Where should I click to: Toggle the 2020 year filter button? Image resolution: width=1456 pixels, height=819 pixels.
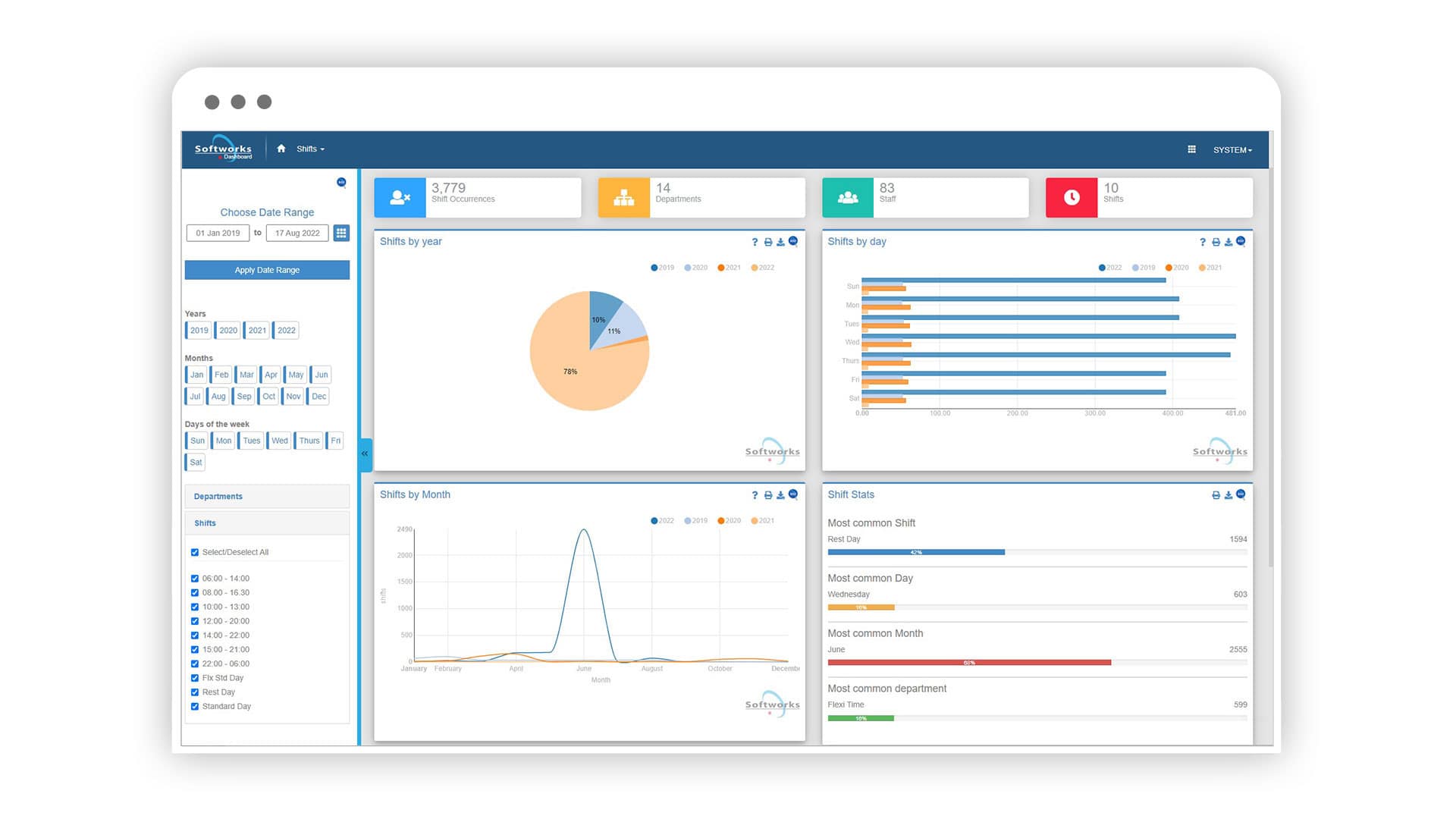coord(227,331)
